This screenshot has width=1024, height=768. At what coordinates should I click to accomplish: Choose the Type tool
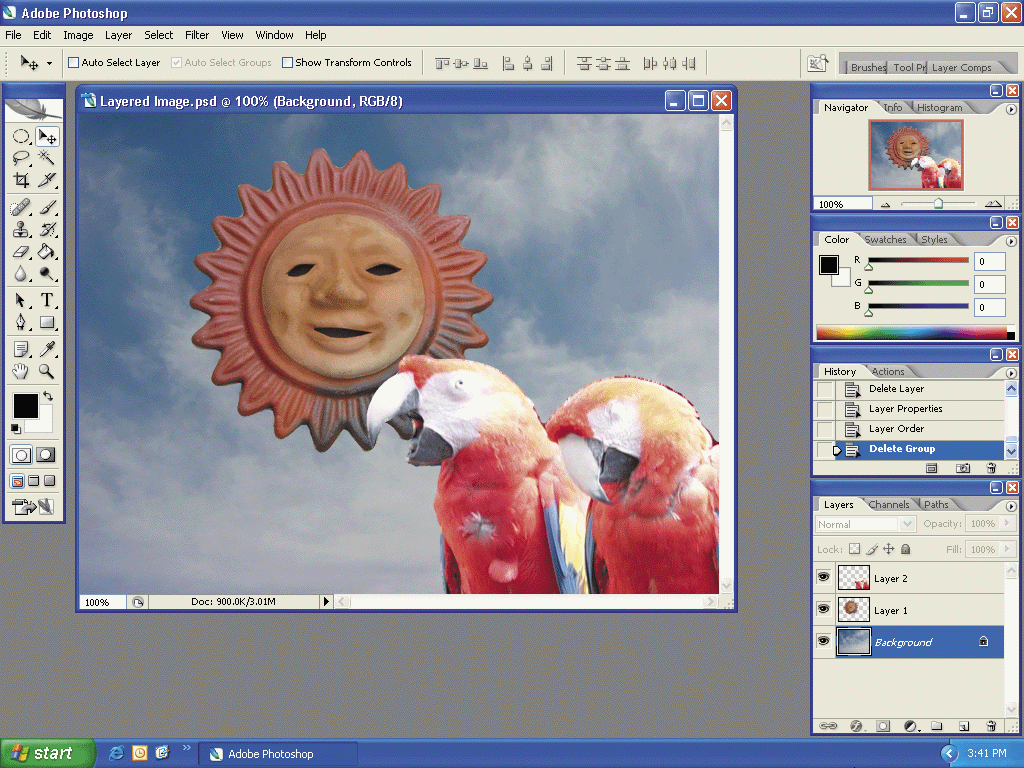47,300
